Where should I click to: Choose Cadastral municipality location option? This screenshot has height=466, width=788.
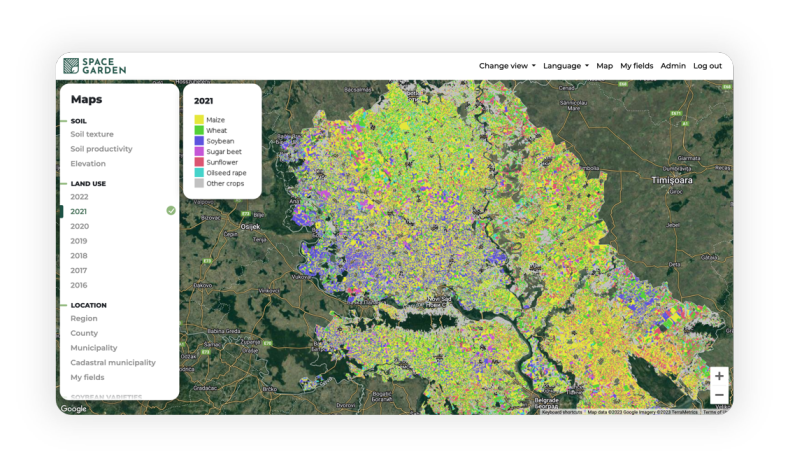tap(113, 362)
